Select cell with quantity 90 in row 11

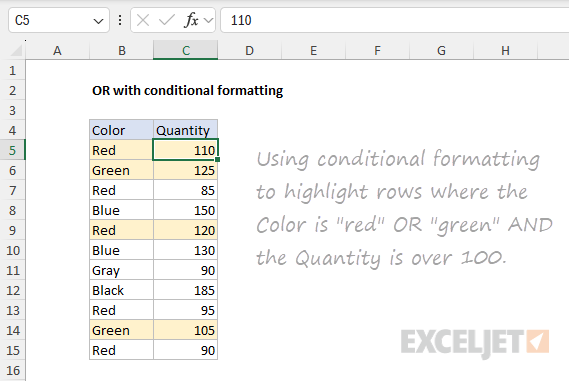185,270
